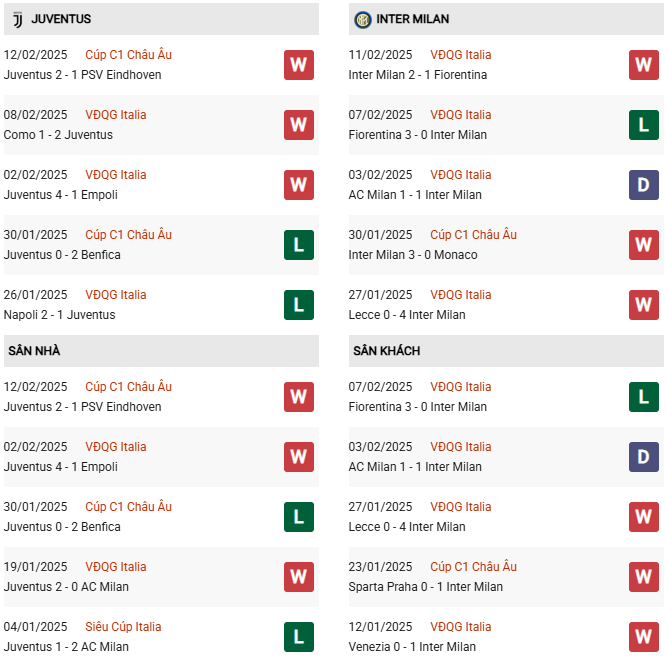Open Juventus 2 - 0 AC Milan result
Viewport: 666px width, 659px height.
coord(66,587)
